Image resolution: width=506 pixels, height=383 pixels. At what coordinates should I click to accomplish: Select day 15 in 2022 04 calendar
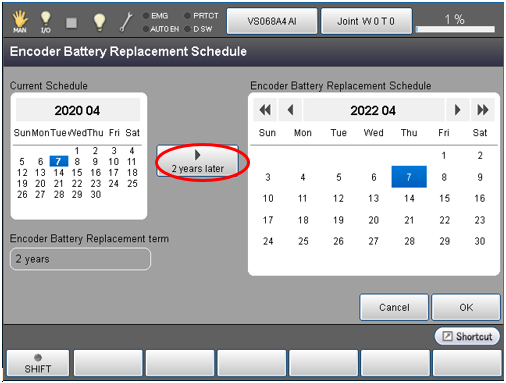pos(444,198)
